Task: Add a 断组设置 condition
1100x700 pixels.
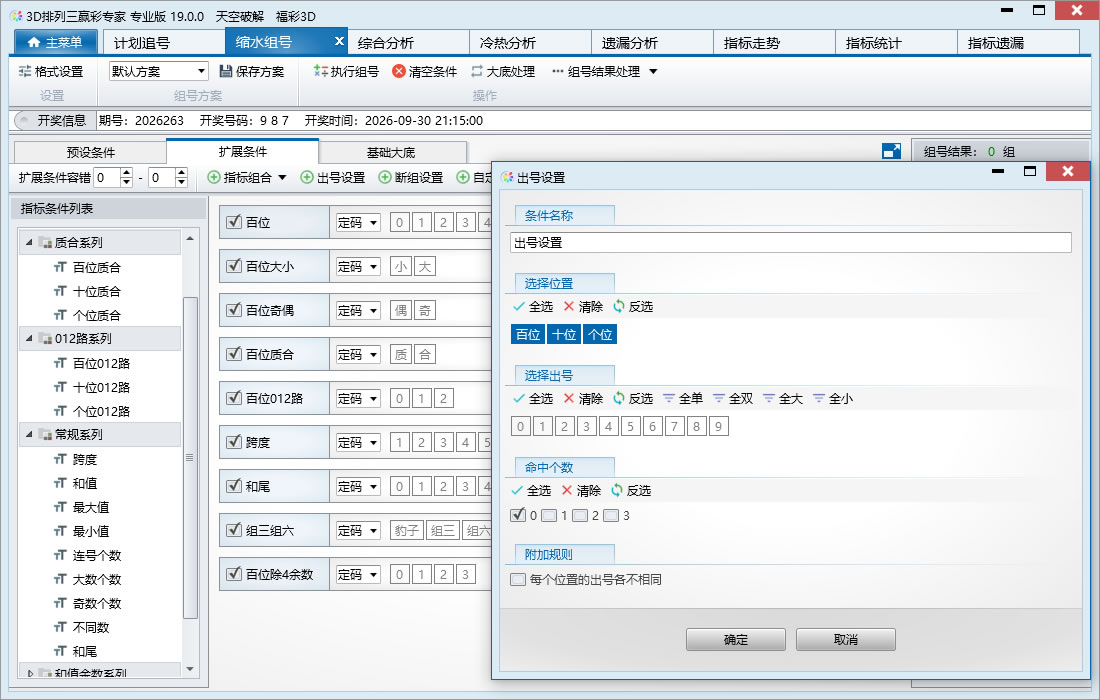Action: pyautogui.click(x=410, y=177)
